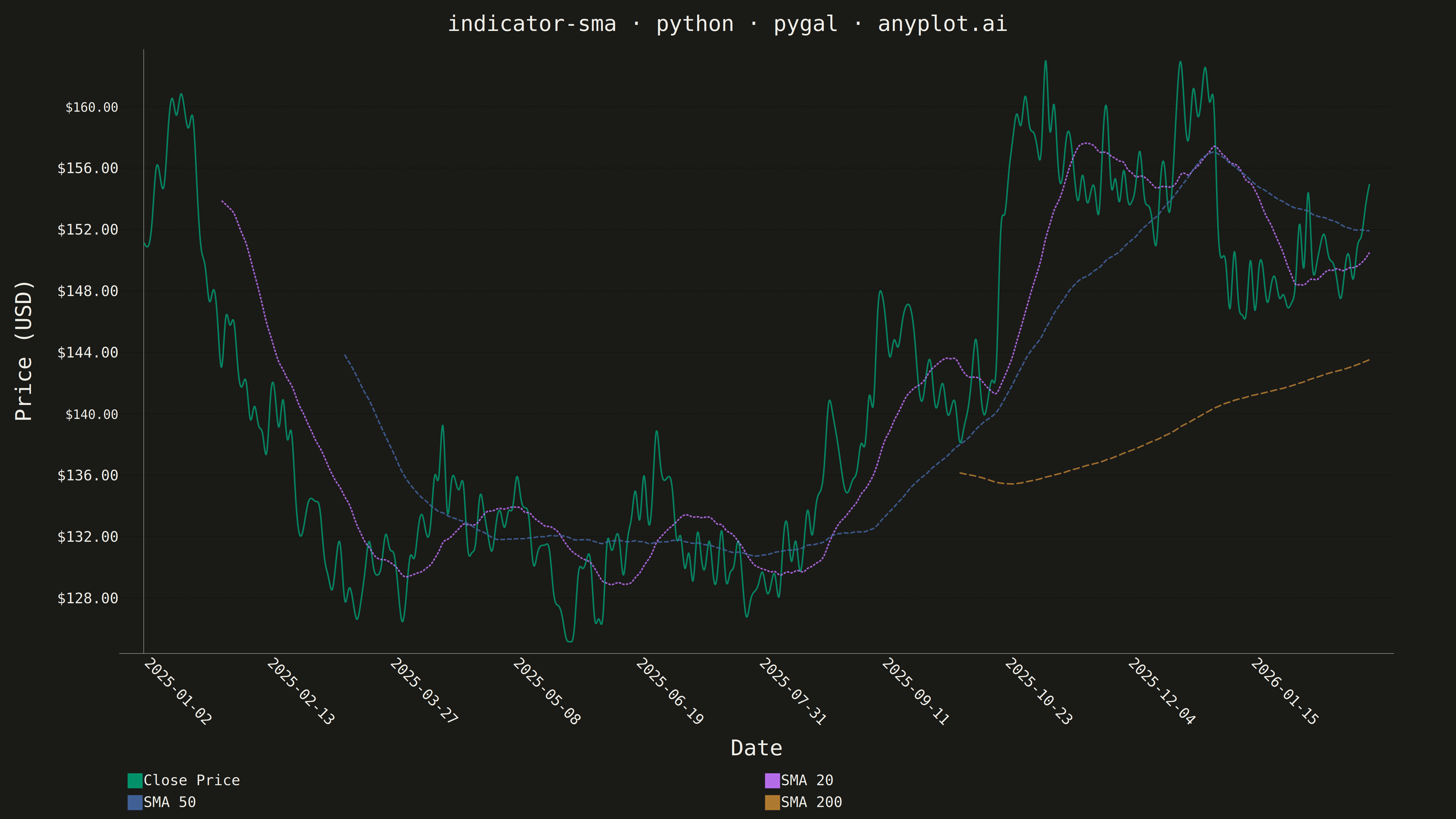Select the 2026-01-15 date tick label
The height and width of the screenshot is (819, 1456).
pyautogui.click(x=1284, y=691)
